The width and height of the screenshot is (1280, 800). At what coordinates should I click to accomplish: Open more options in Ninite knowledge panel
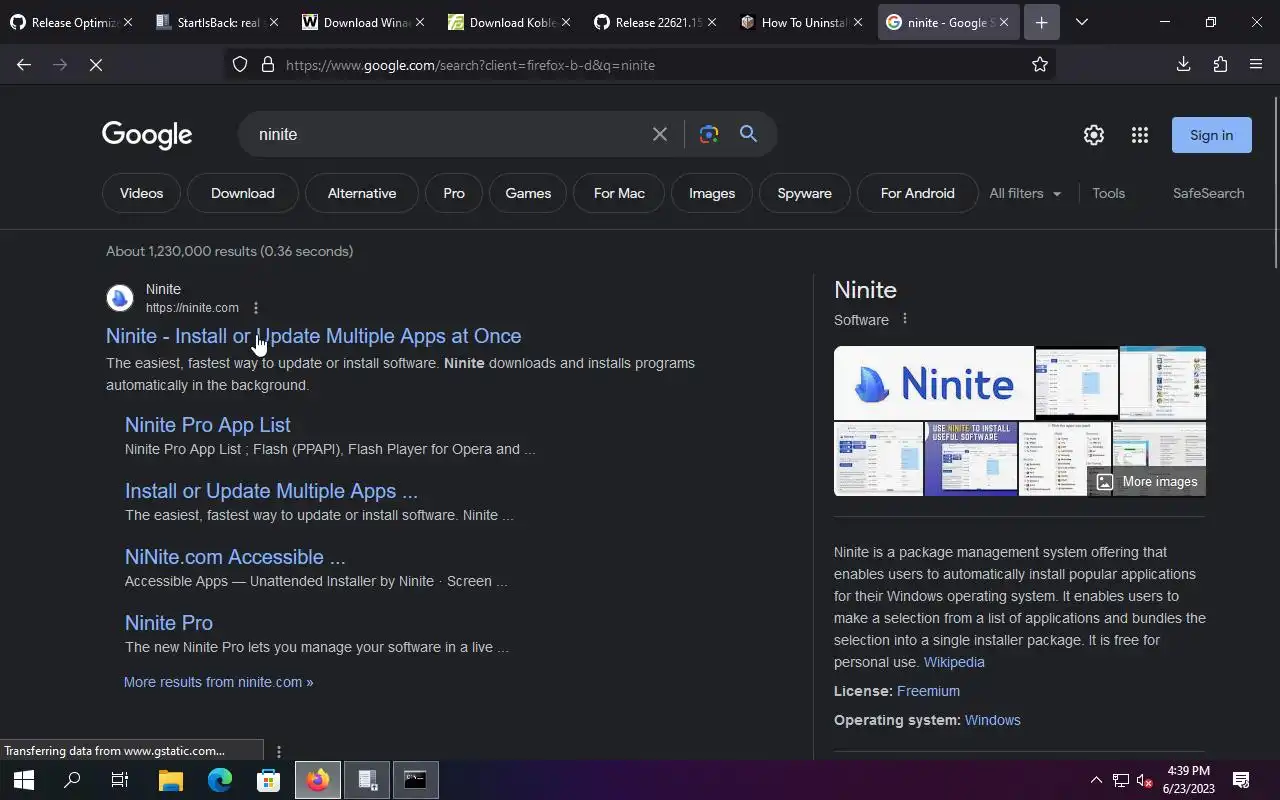click(x=905, y=319)
